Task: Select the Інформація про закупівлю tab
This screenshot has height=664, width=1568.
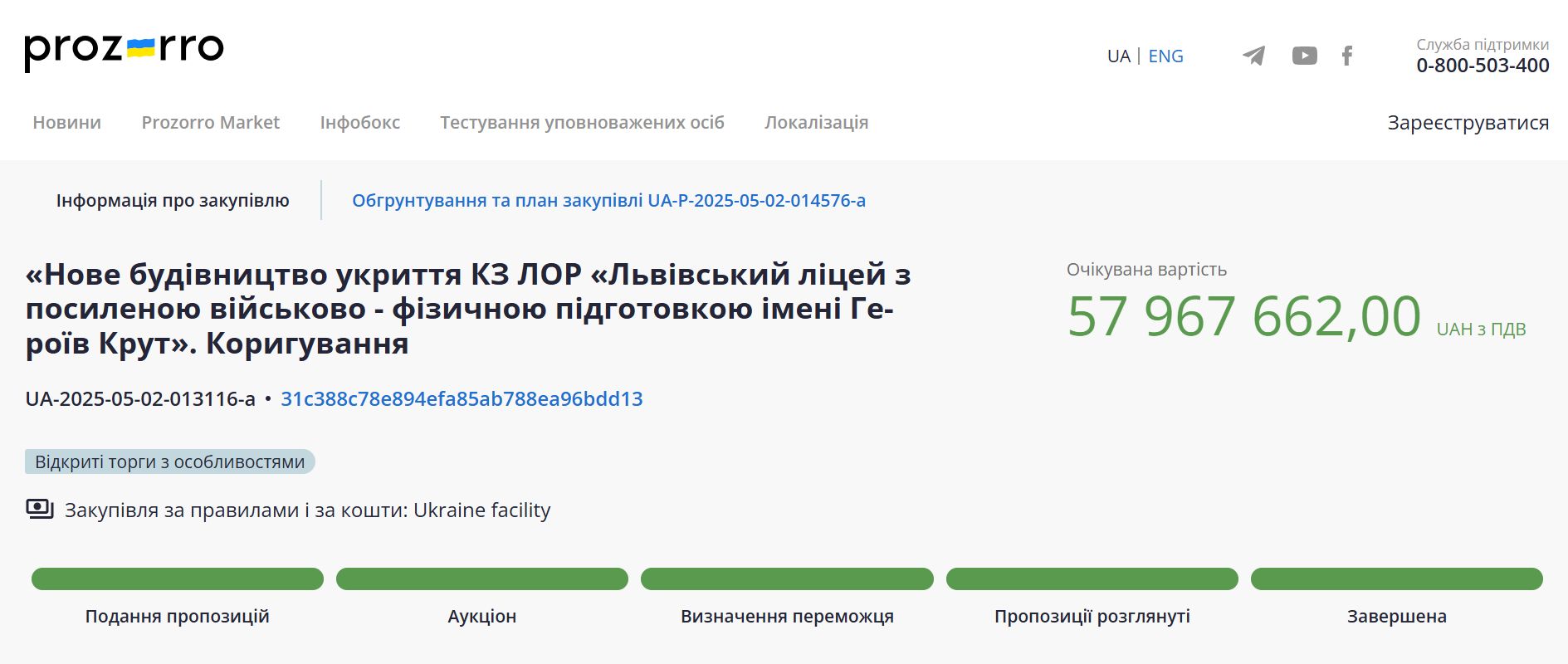Action: pyautogui.click(x=173, y=201)
